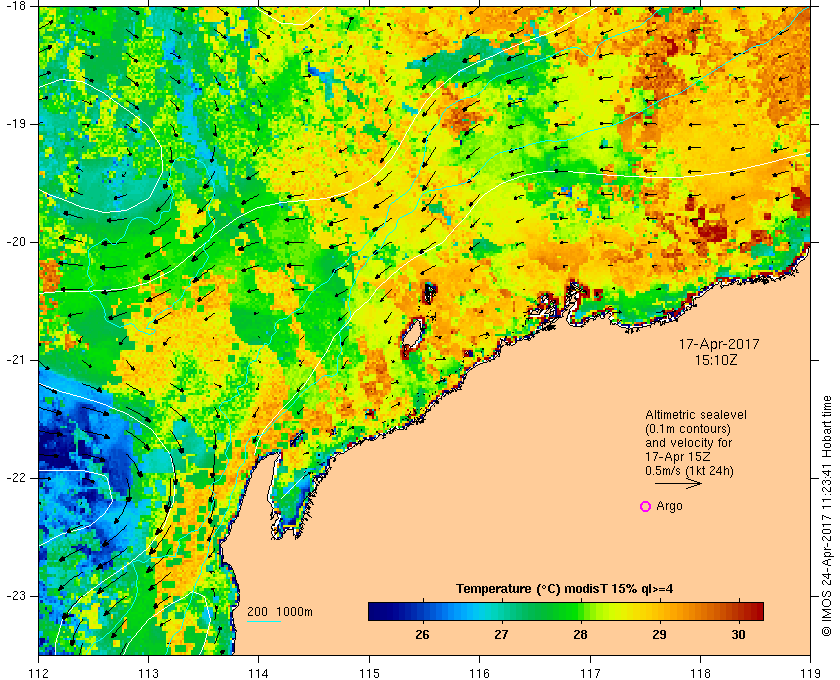
Task: Click the IMOS copyright timestamp text
Action: 827,516
